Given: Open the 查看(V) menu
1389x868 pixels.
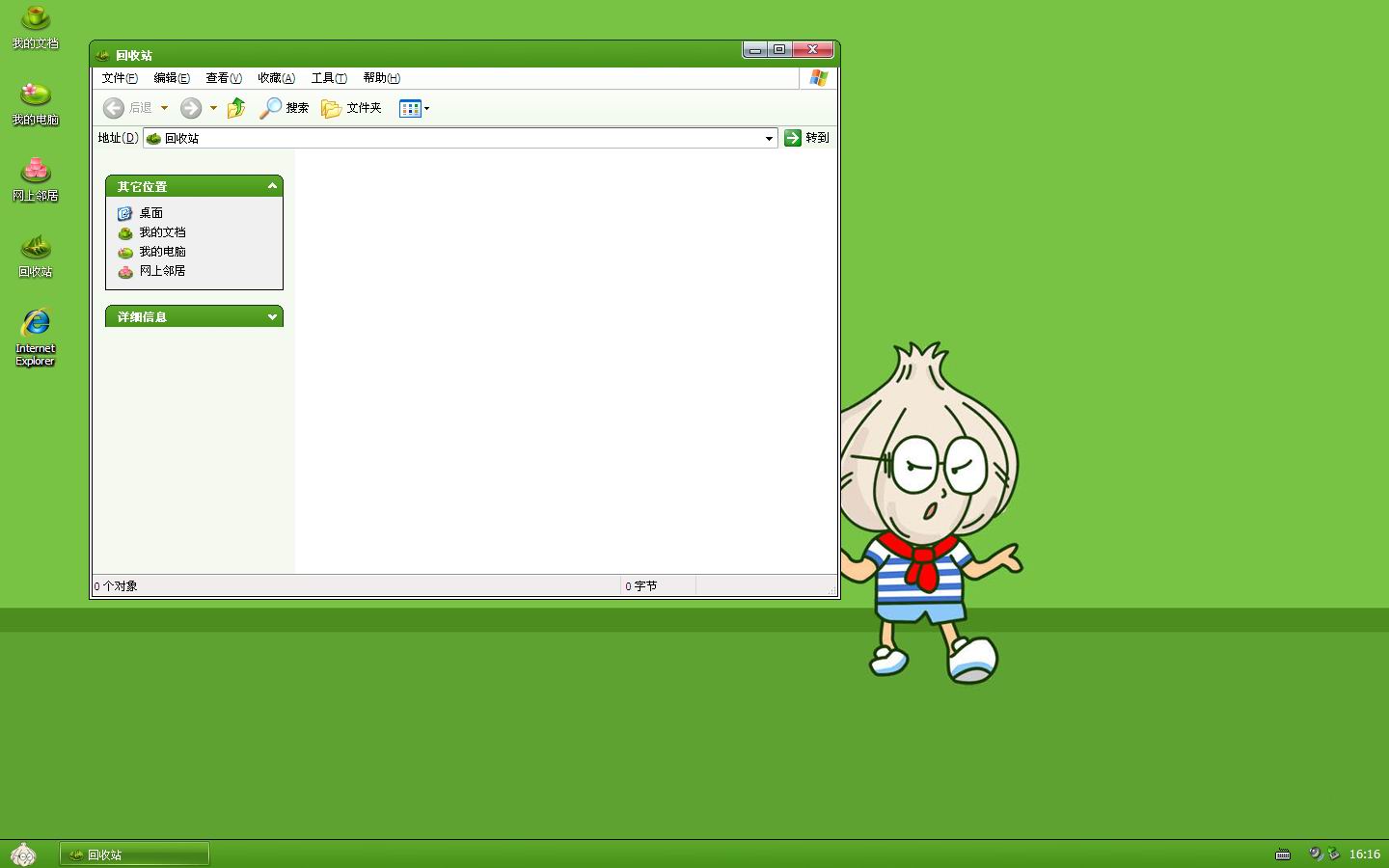Looking at the screenshot, I should tap(224, 78).
